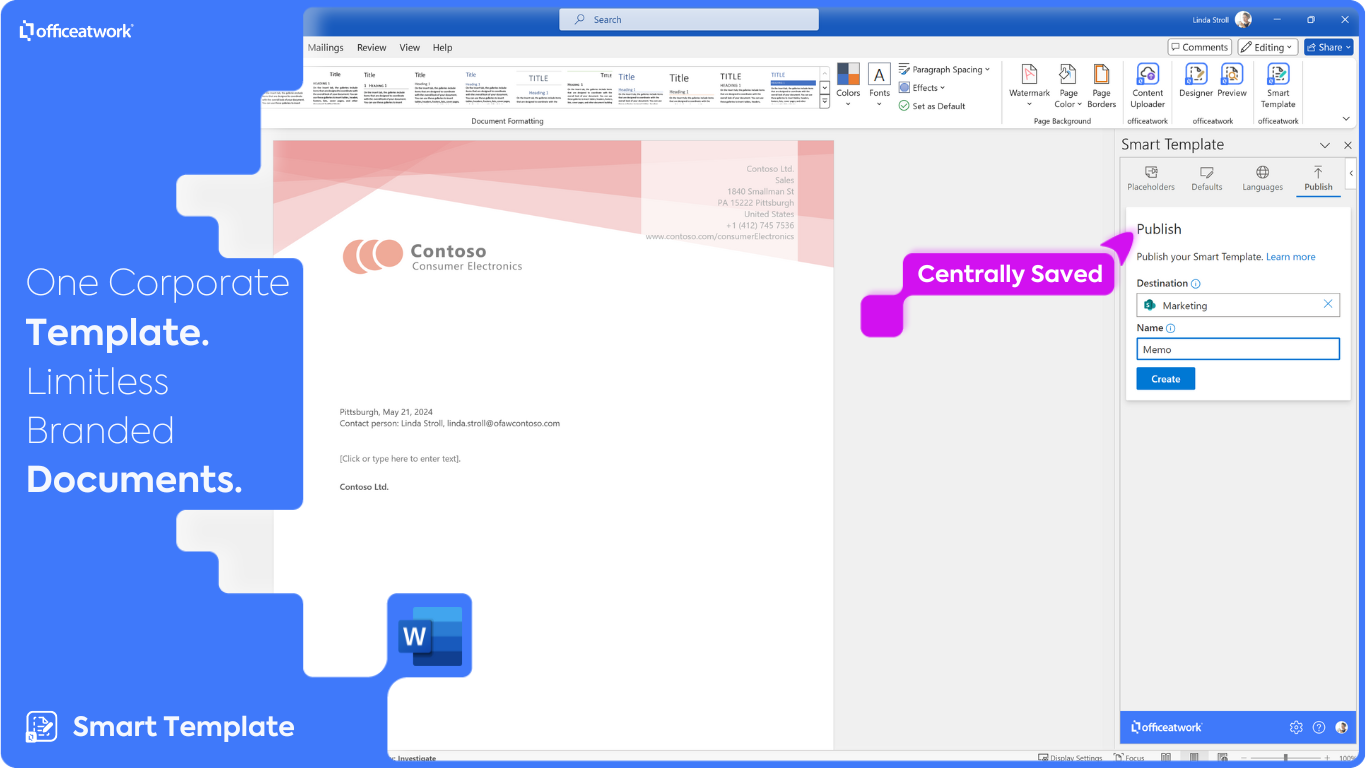
Task: Open Display Settings in status bar
Action: [x=1071, y=758]
